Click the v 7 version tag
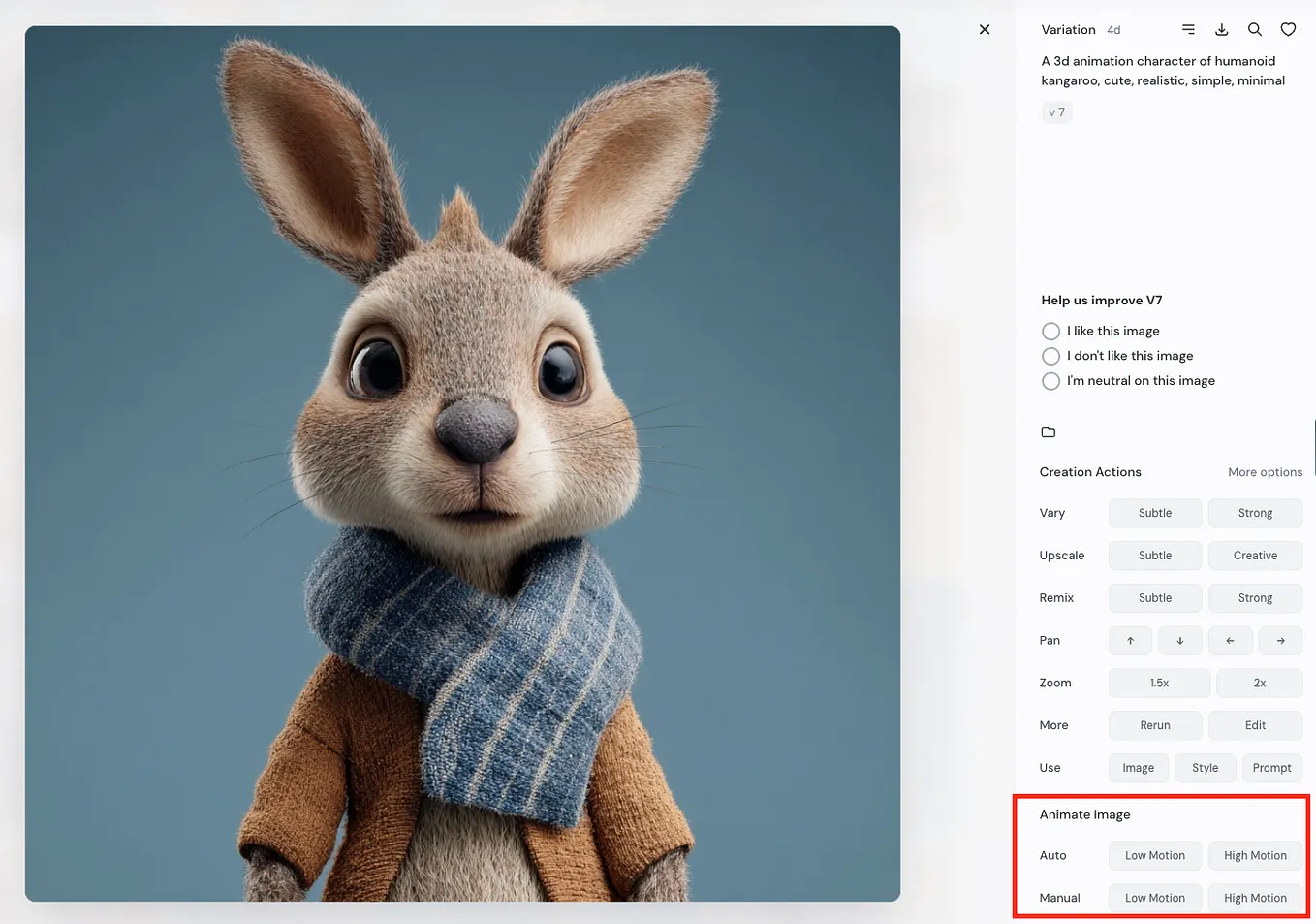The image size is (1316, 924). pyautogui.click(x=1056, y=112)
